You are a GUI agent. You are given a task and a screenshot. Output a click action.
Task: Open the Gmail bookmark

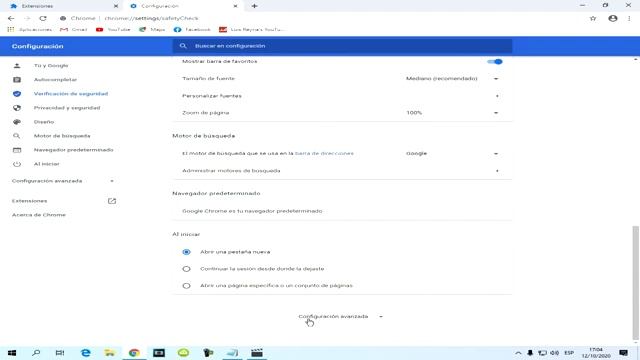(x=73, y=29)
